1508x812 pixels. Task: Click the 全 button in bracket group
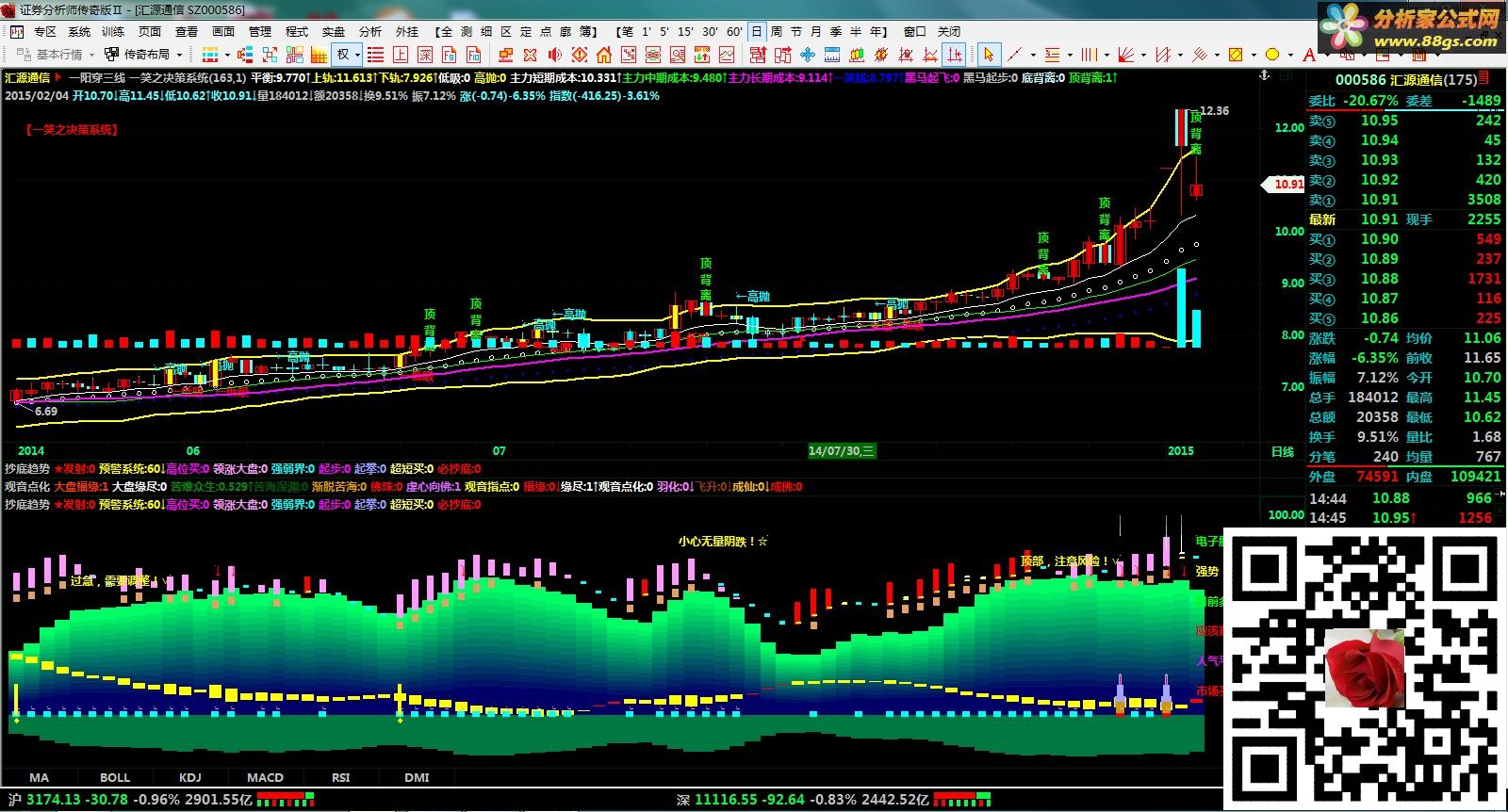(x=447, y=31)
